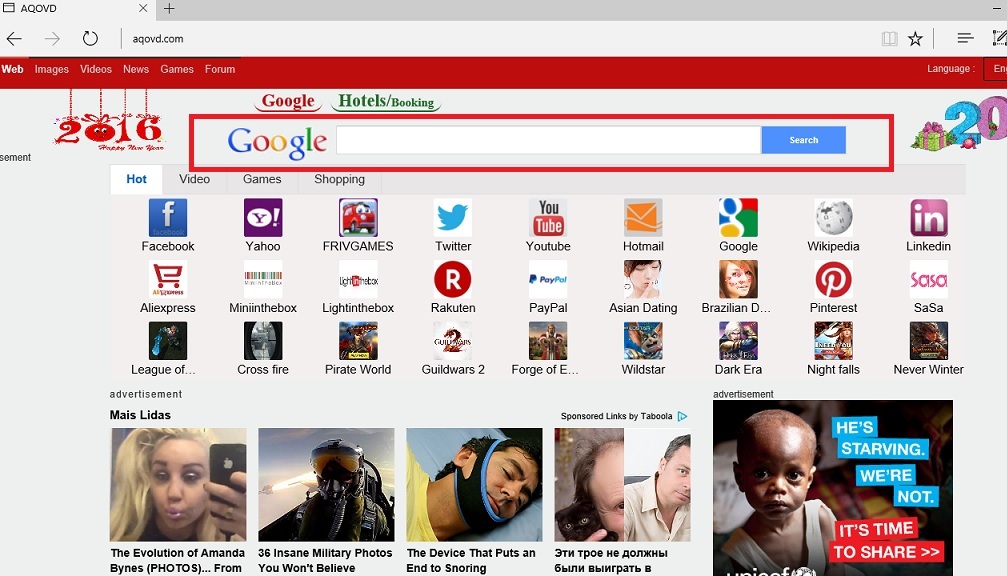
Task: Open Images in top navigation bar
Action: (x=52, y=69)
